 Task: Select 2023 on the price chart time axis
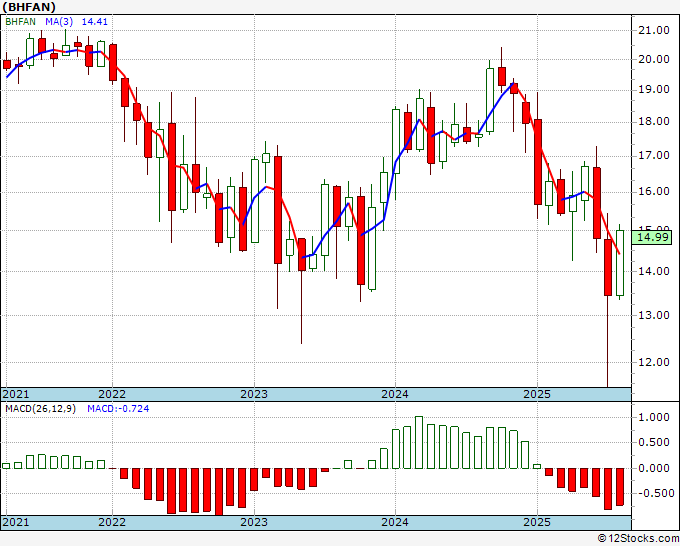254,394
